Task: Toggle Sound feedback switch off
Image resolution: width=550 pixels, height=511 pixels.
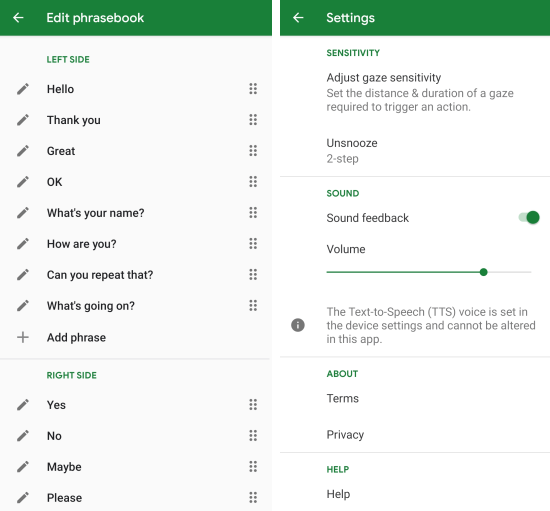Action: pyautogui.click(x=529, y=218)
